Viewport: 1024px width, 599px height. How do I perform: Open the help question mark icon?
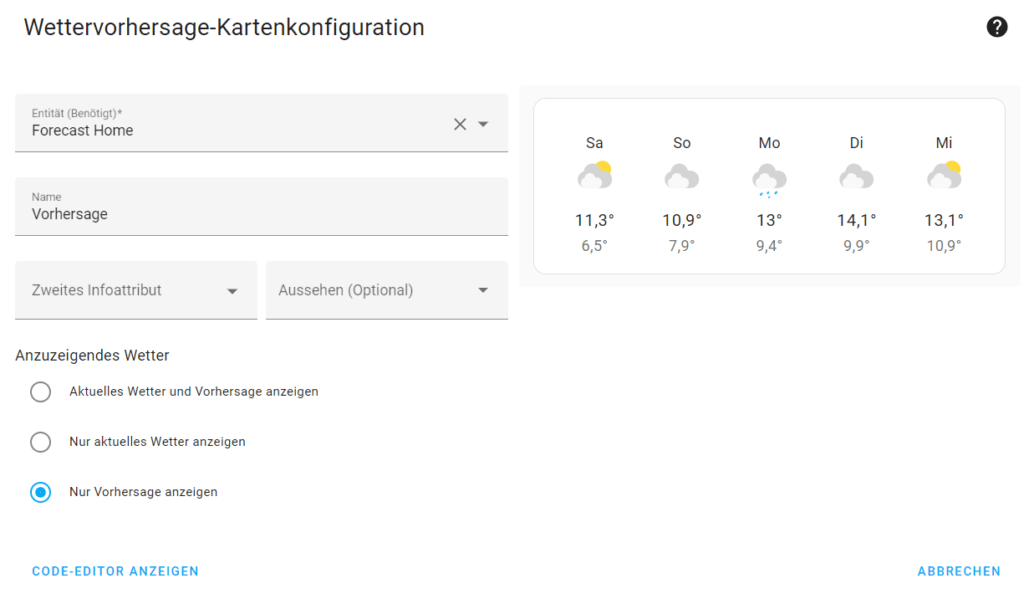point(997,27)
